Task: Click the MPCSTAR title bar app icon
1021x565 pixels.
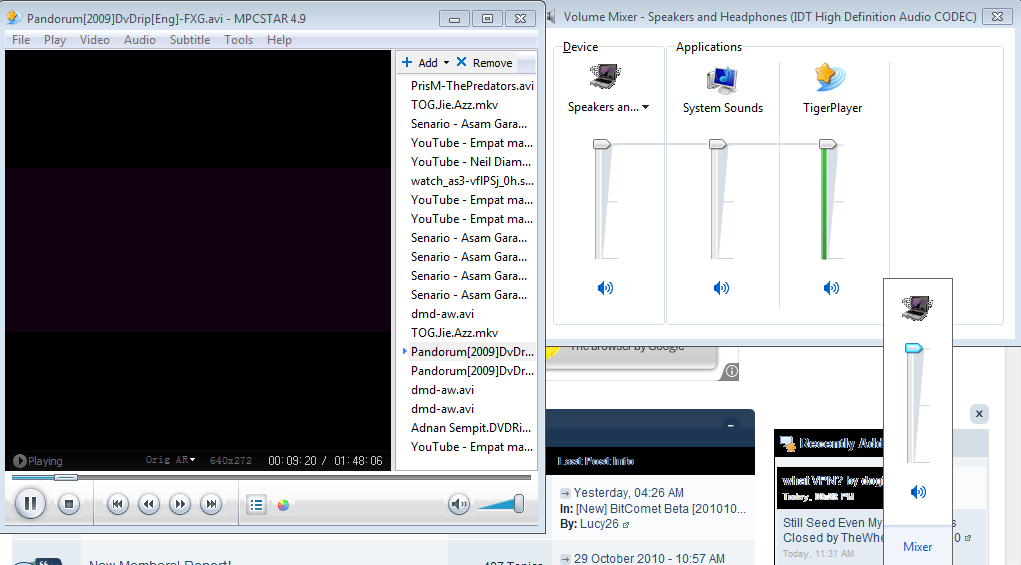Action: [14, 18]
